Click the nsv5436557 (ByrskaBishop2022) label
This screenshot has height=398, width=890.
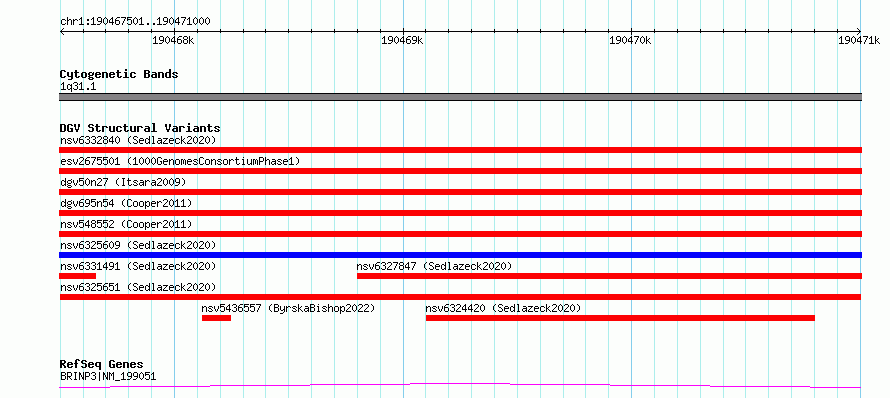(288, 308)
